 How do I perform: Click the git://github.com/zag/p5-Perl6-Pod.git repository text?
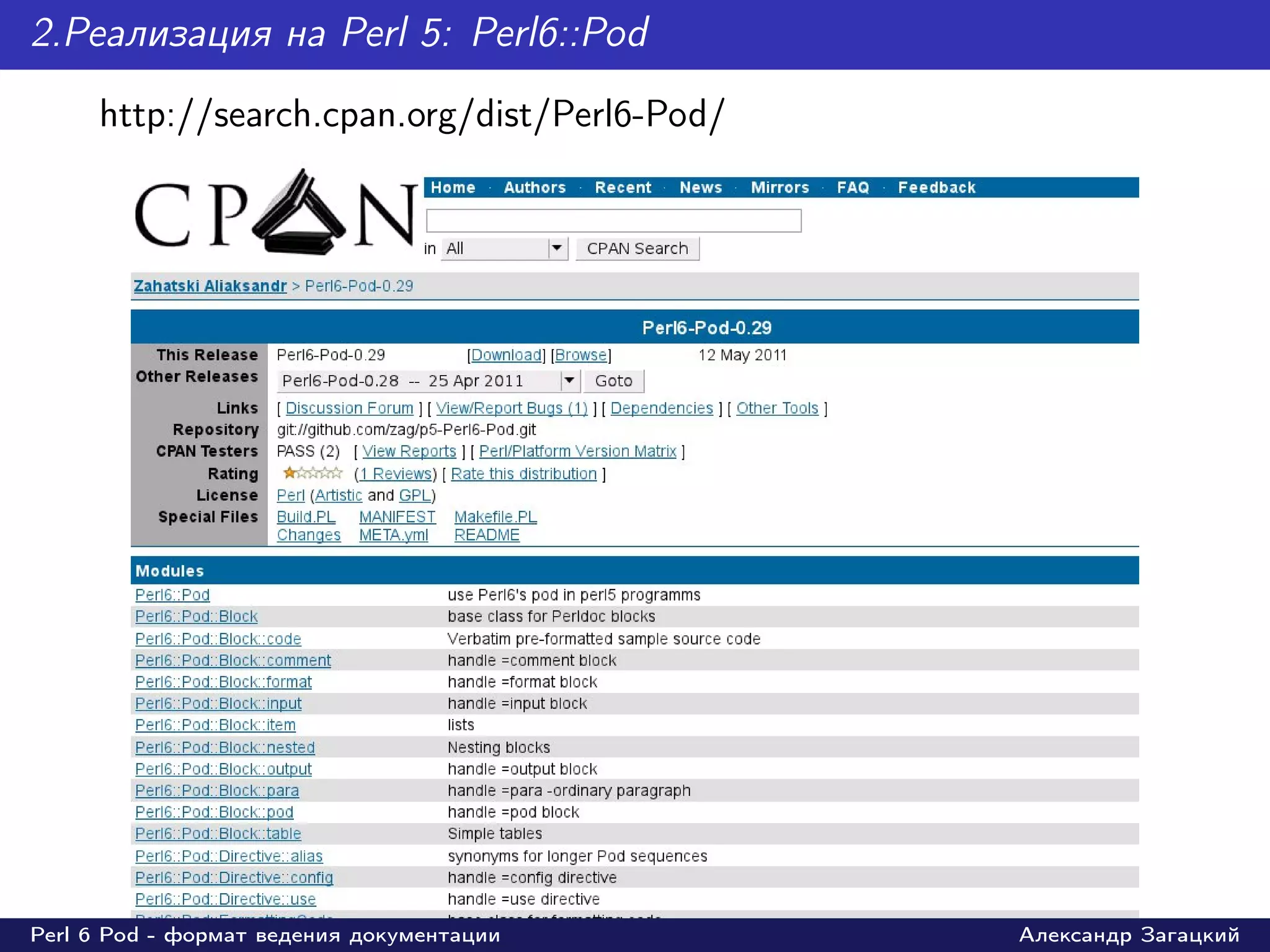(406, 430)
